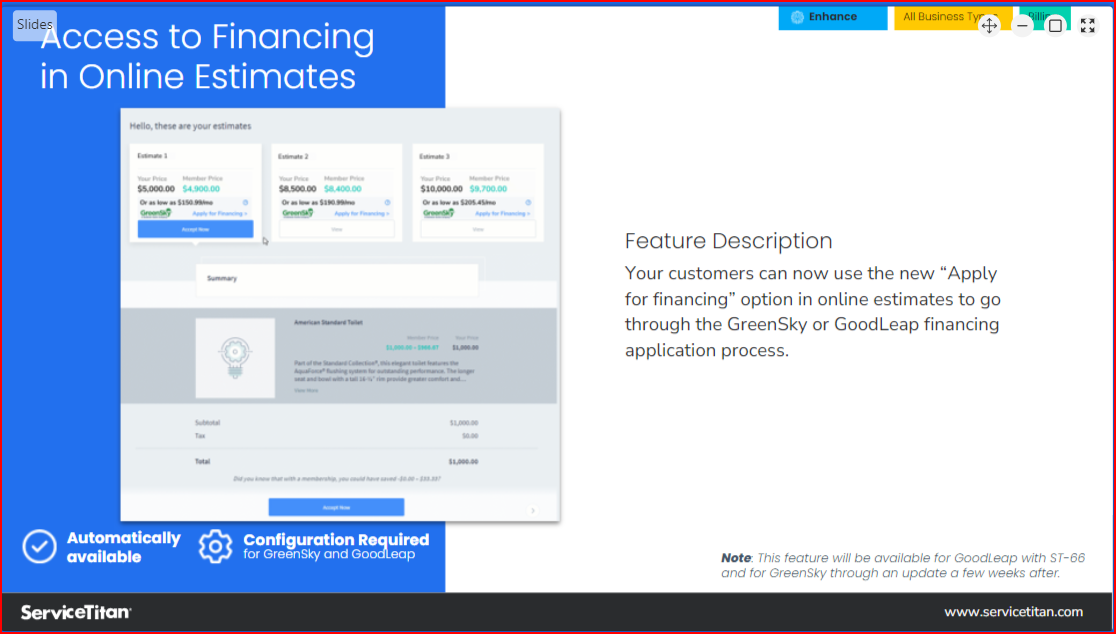Click the GreenSky logo in Estimate 3

[438, 213]
